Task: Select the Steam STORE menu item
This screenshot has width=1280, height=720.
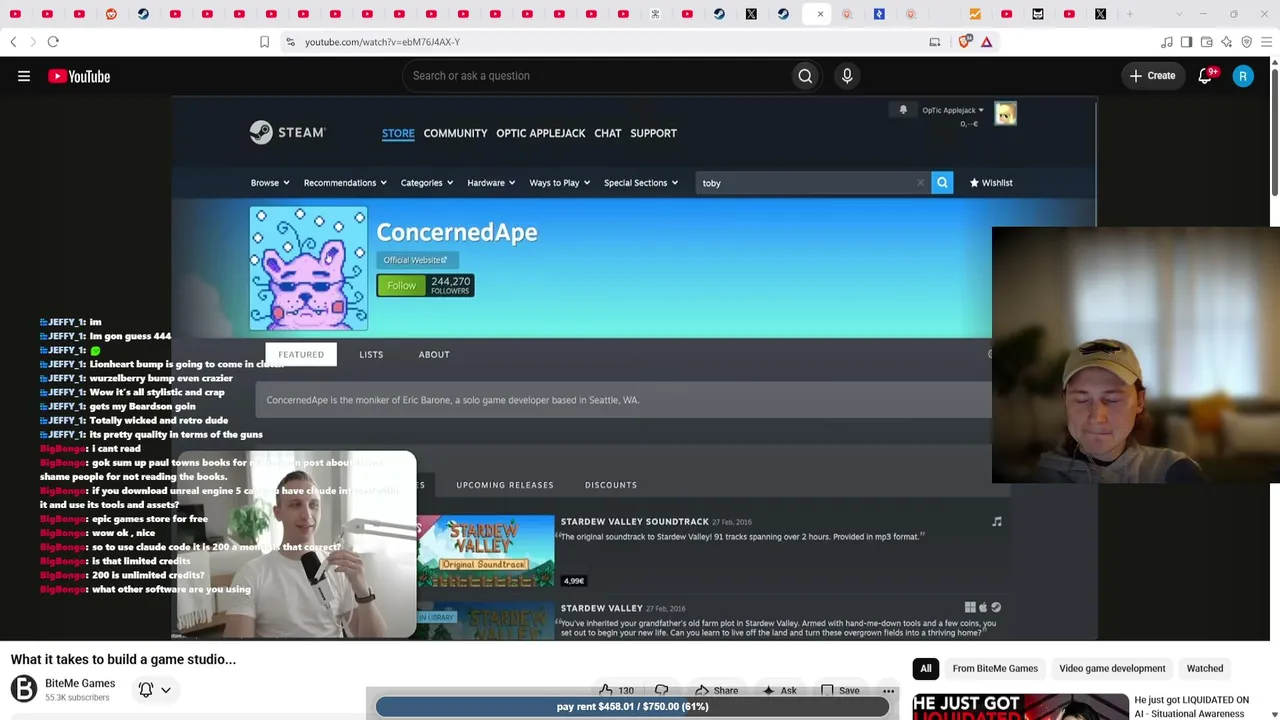Action: (398, 133)
